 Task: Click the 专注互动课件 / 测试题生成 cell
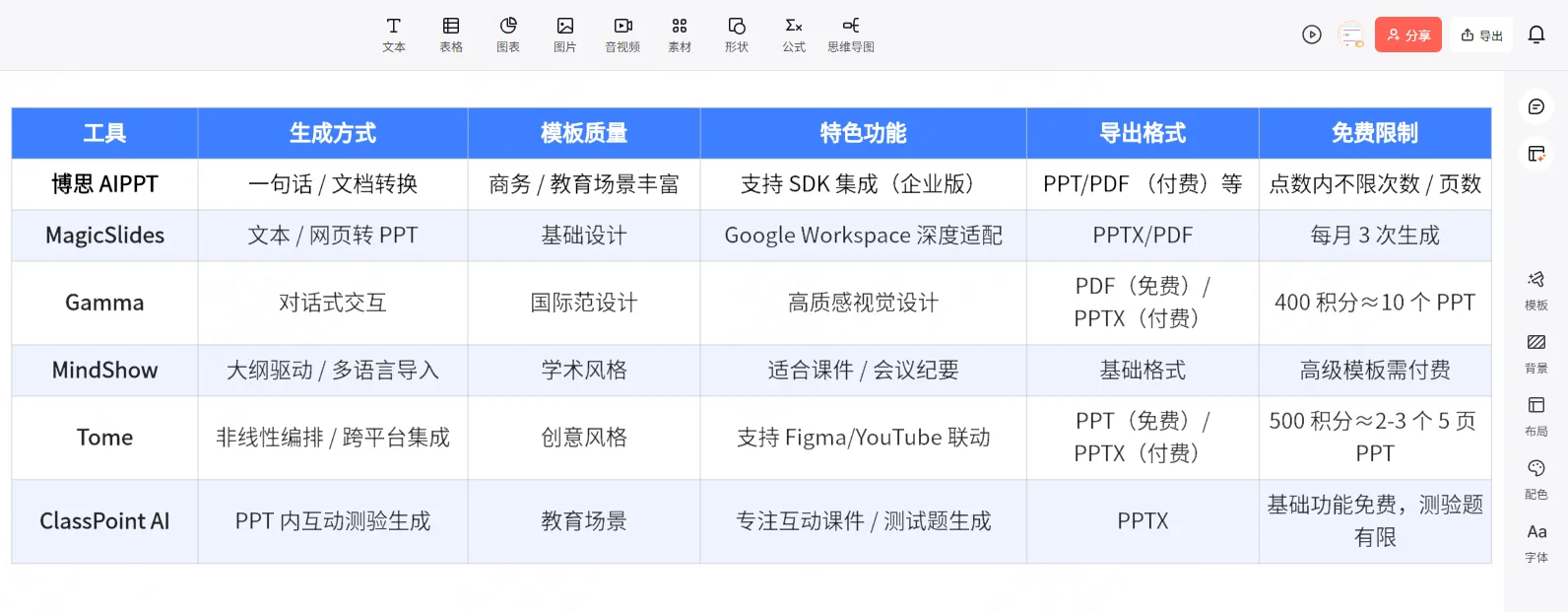tap(864, 521)
